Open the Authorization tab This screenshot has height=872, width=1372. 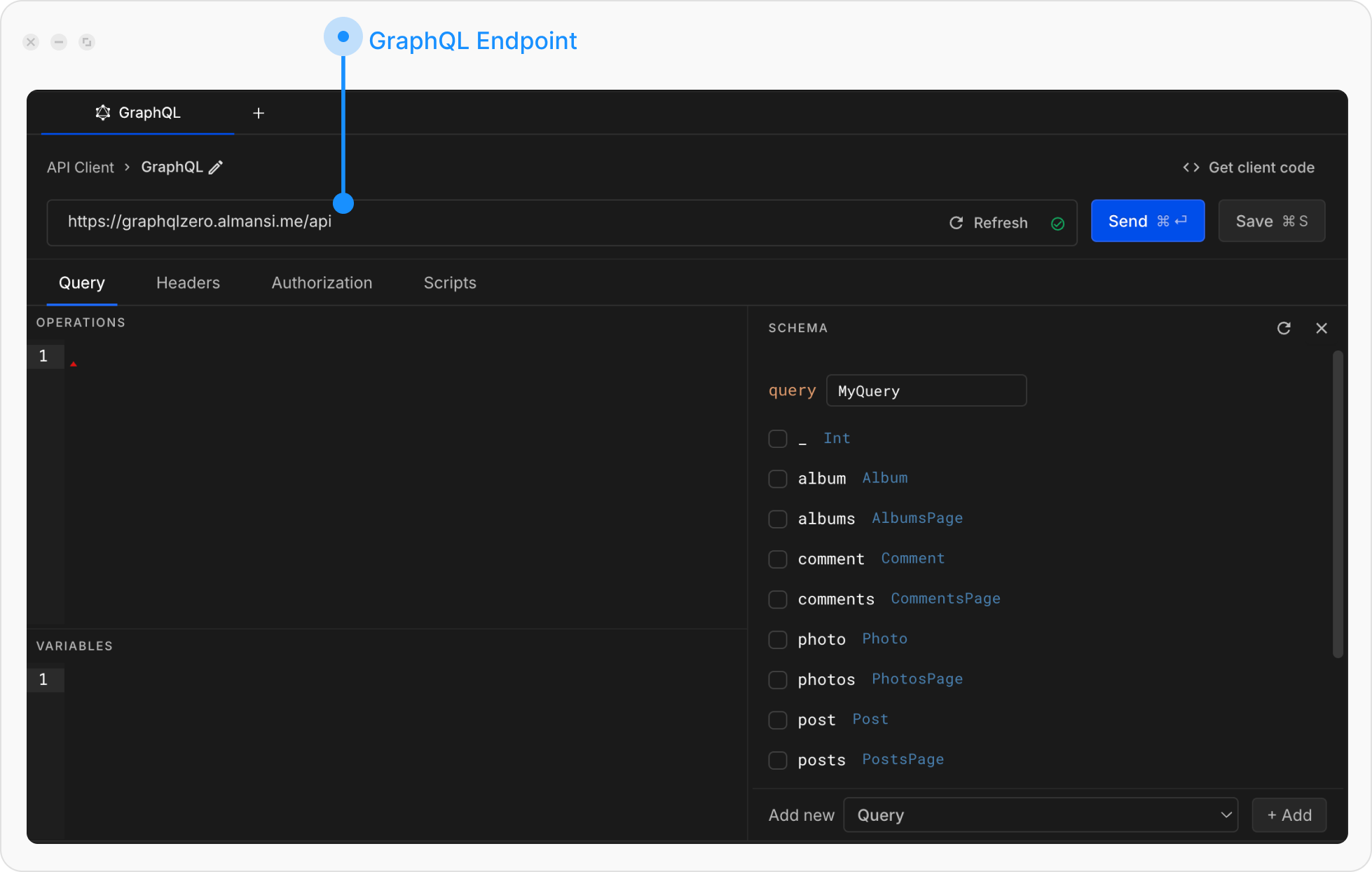[x=322, y=282]
